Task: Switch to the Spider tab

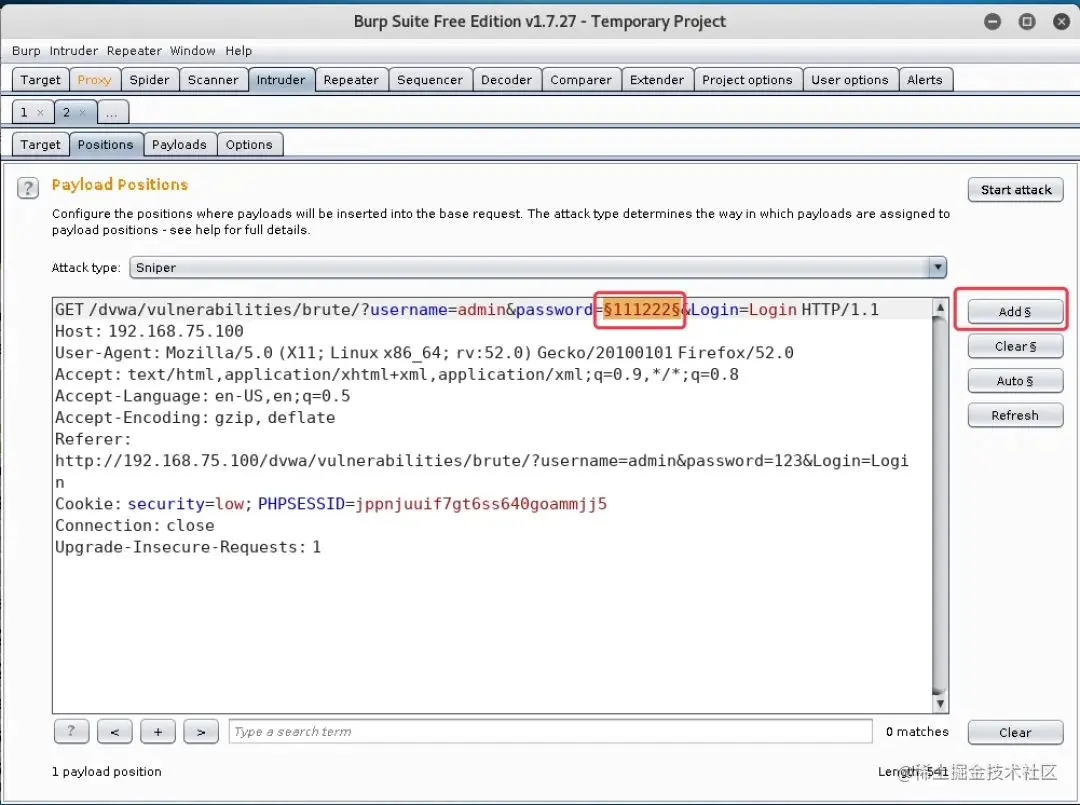Action: pyautogui.click(x=149, y=80)
